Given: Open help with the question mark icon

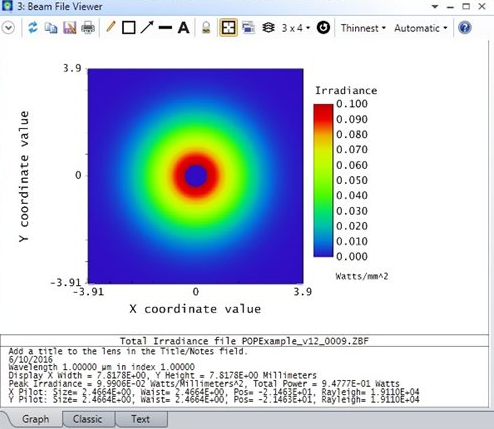Looking at the screenshot, I should [464, 28].
